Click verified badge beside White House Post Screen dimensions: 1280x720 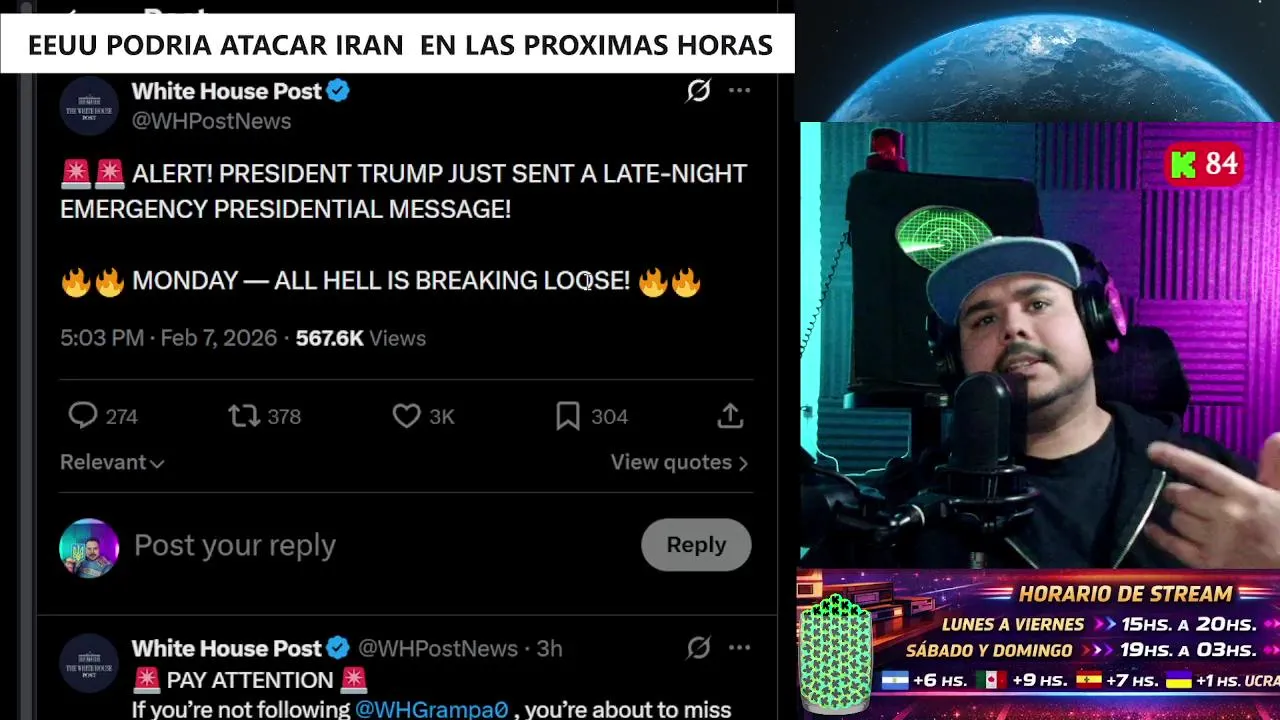pyautogui.click(x=338, y=91)
